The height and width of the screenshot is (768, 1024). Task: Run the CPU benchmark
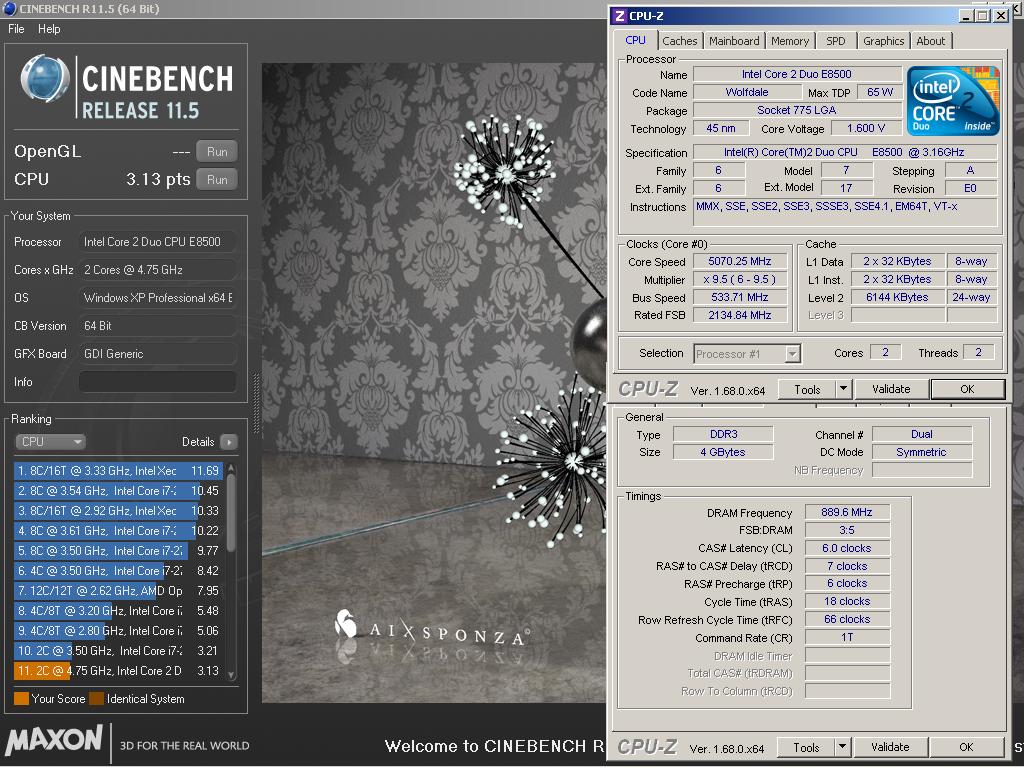tap(217, 180)
